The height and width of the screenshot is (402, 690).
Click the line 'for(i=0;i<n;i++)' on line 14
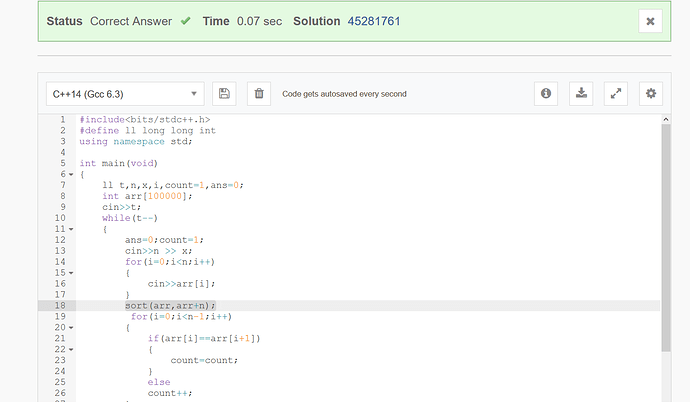tap(170, 262)
